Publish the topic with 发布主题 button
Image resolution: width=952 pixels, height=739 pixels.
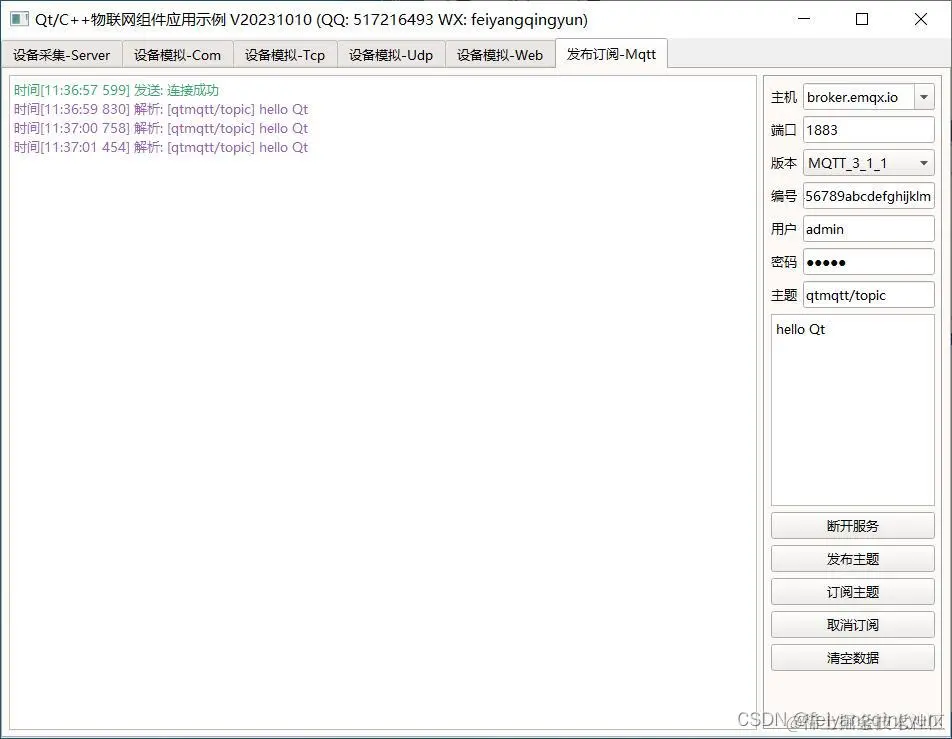(852, 558)
